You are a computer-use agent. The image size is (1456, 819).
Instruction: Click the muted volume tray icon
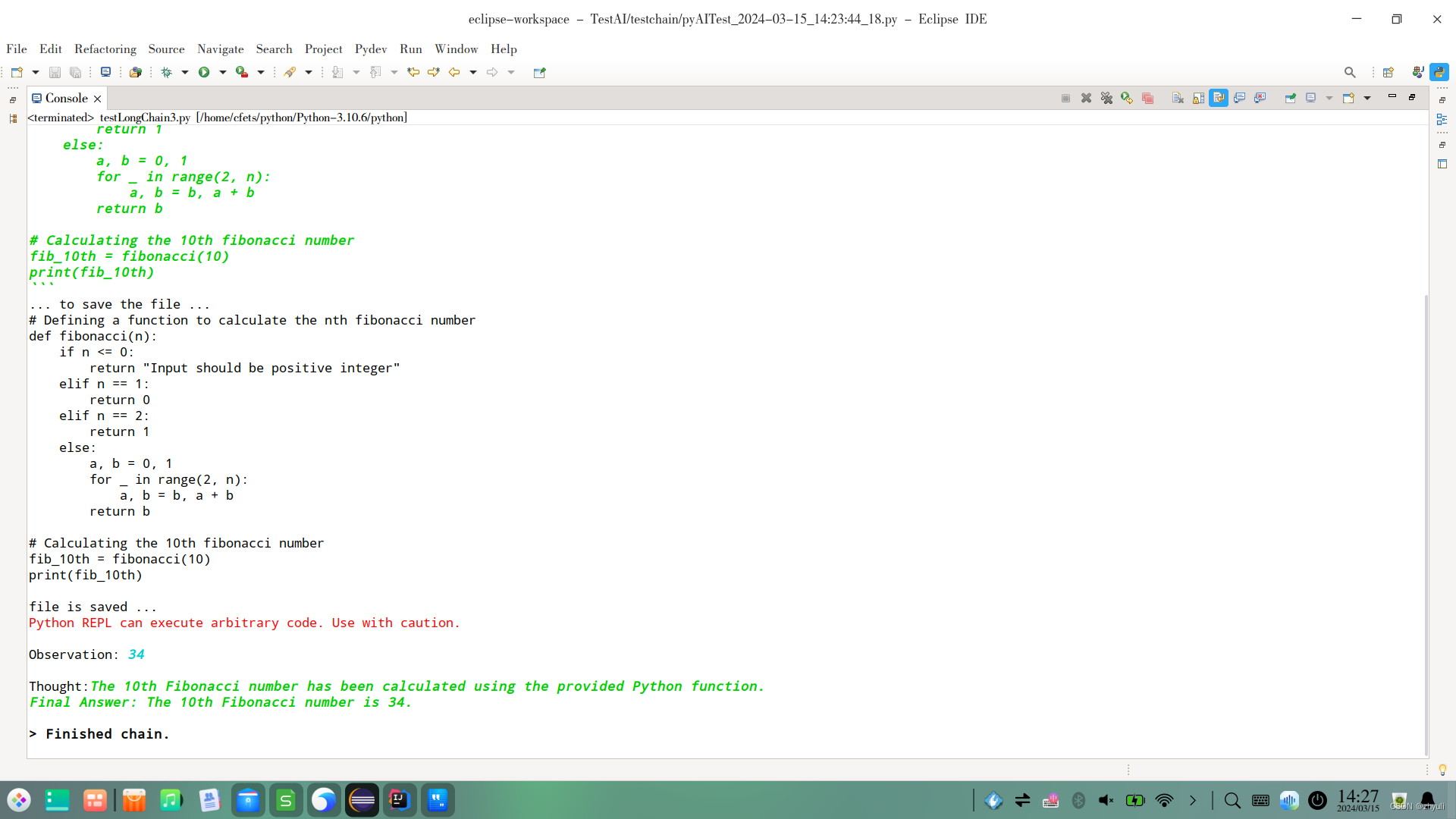[x=1107, y=800]
